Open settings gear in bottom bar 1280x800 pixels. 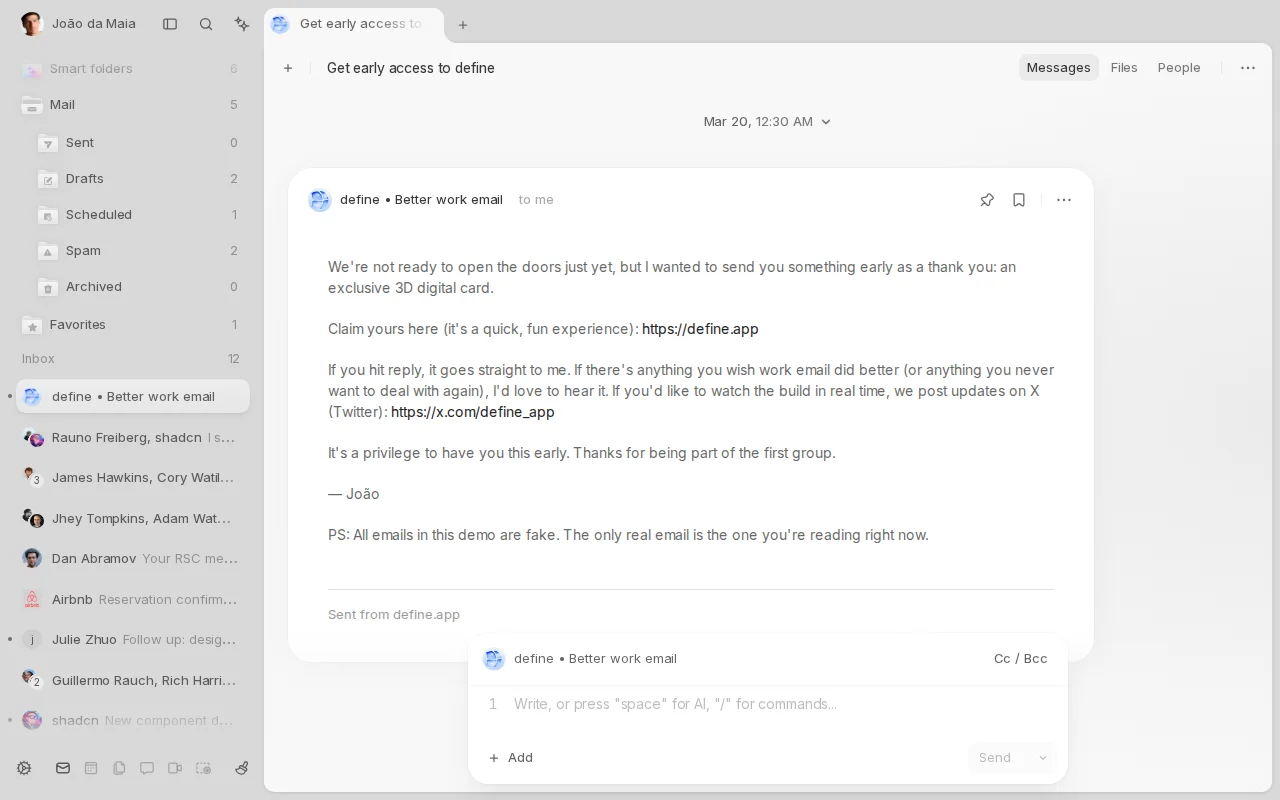point(24,768)
